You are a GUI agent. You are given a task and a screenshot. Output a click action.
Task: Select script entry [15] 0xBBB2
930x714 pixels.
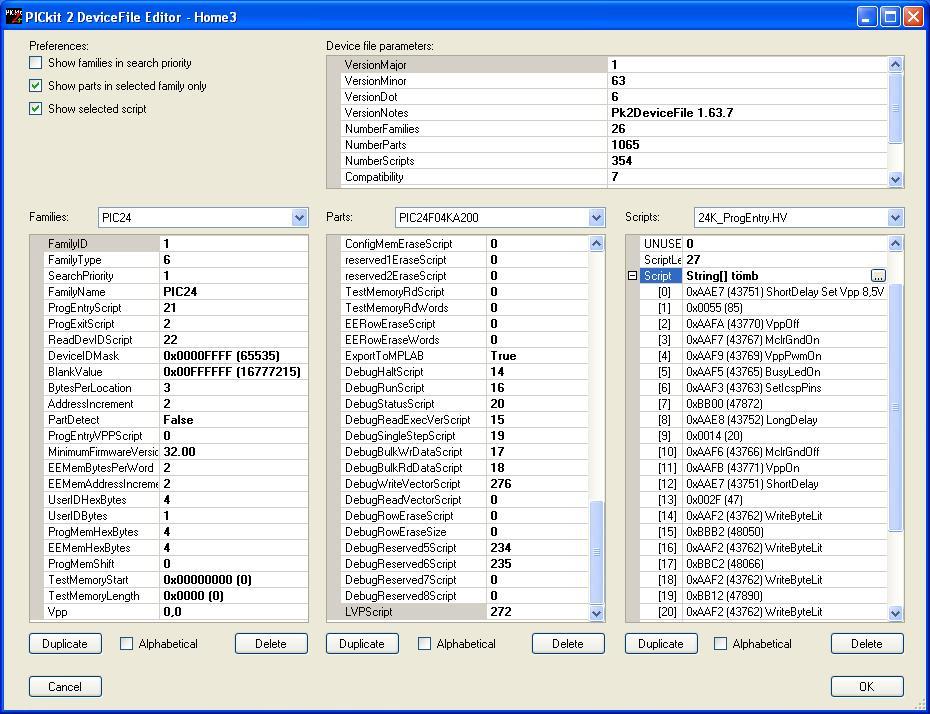click(x=763, y=532)
